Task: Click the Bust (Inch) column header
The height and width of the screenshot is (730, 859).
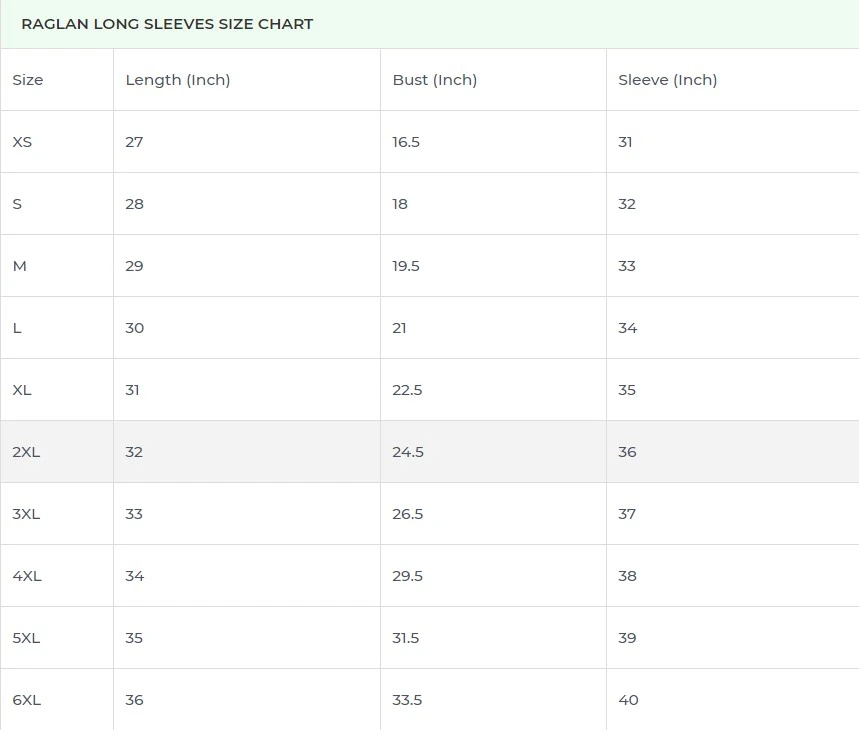Action: (434, 80)
